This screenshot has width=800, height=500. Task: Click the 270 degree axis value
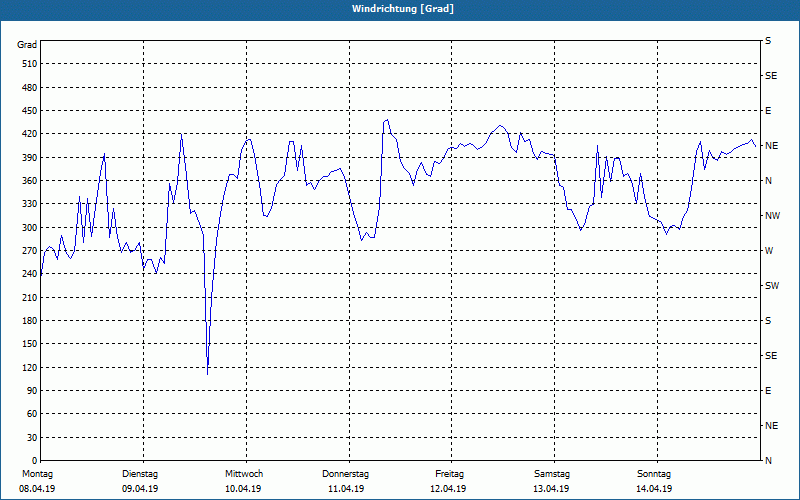pyautogui.click(x=29, y=251)
